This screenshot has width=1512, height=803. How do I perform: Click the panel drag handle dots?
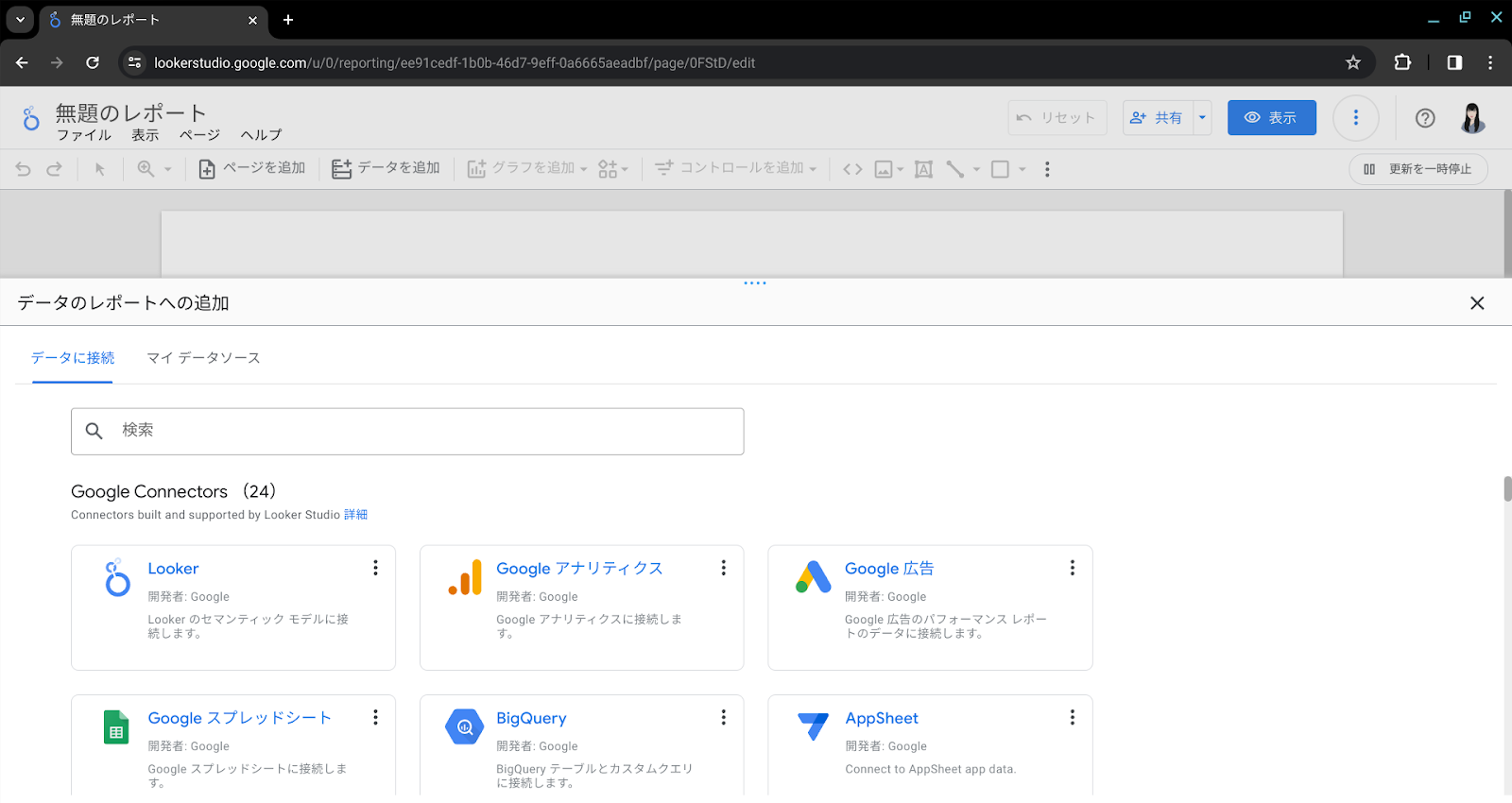(755, 283)
